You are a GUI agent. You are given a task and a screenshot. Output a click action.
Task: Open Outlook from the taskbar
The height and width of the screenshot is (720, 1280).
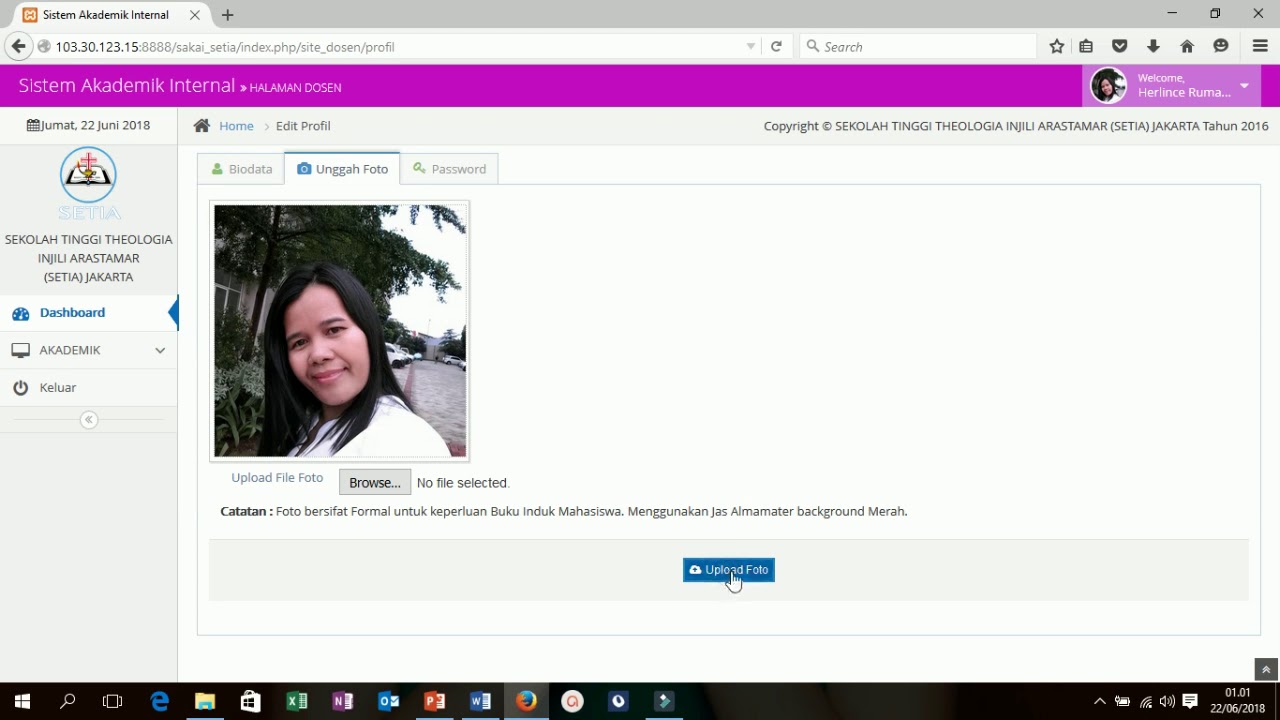coord(389,701)
